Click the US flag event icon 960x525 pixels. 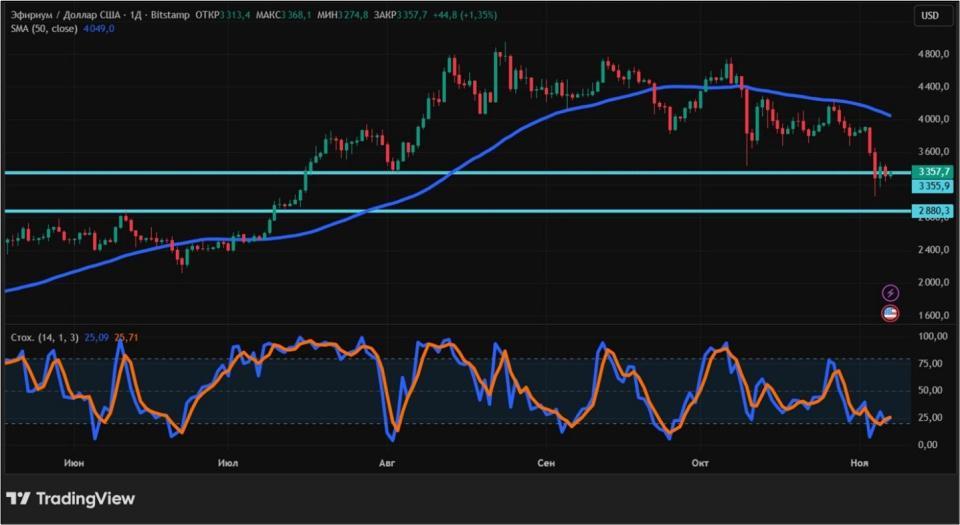coord(890,313)
